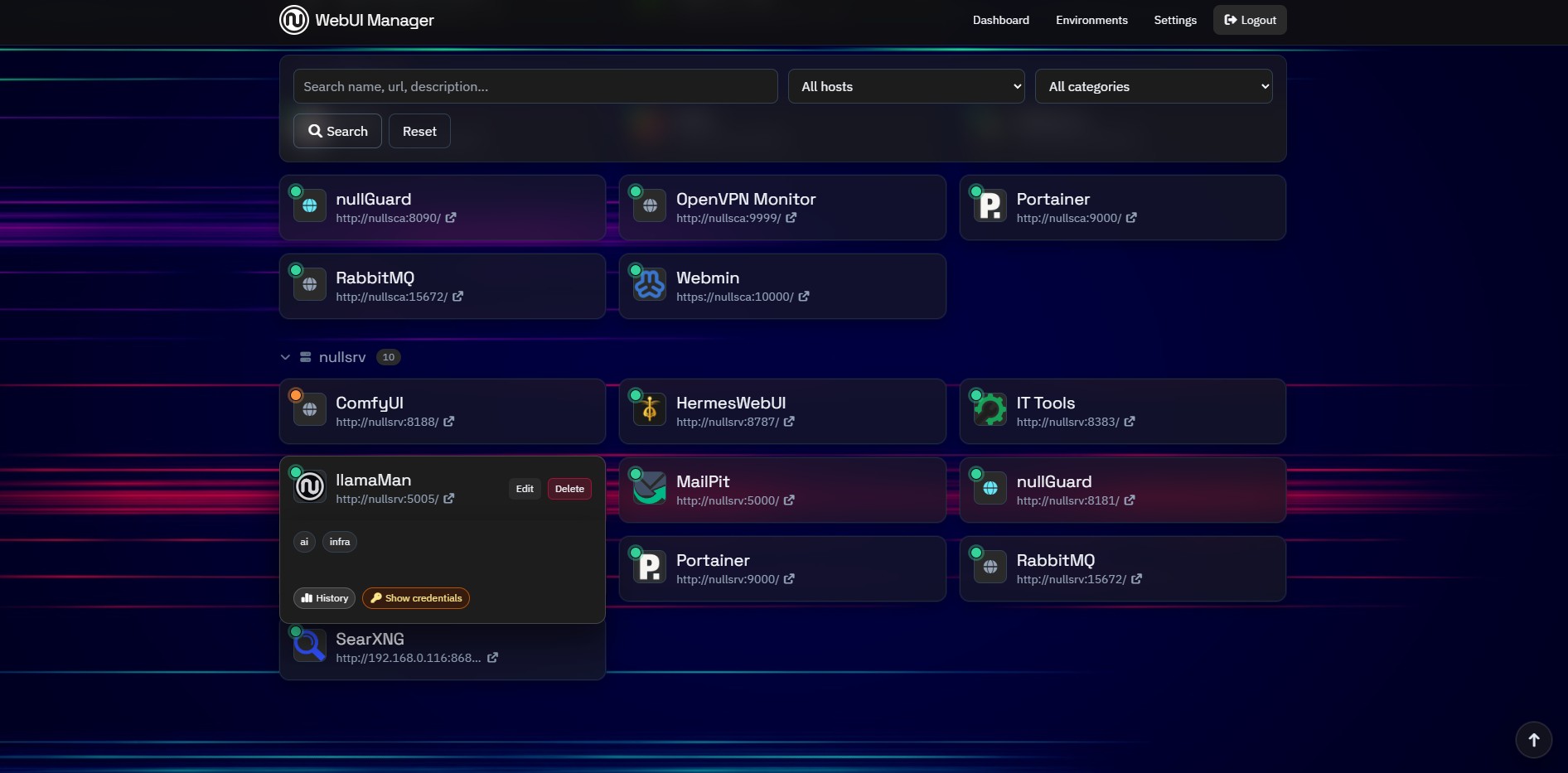Open http://nullsrv:8787/ link
The height and width of the screenshot is (773, 1568).
[x=728, y=422]
